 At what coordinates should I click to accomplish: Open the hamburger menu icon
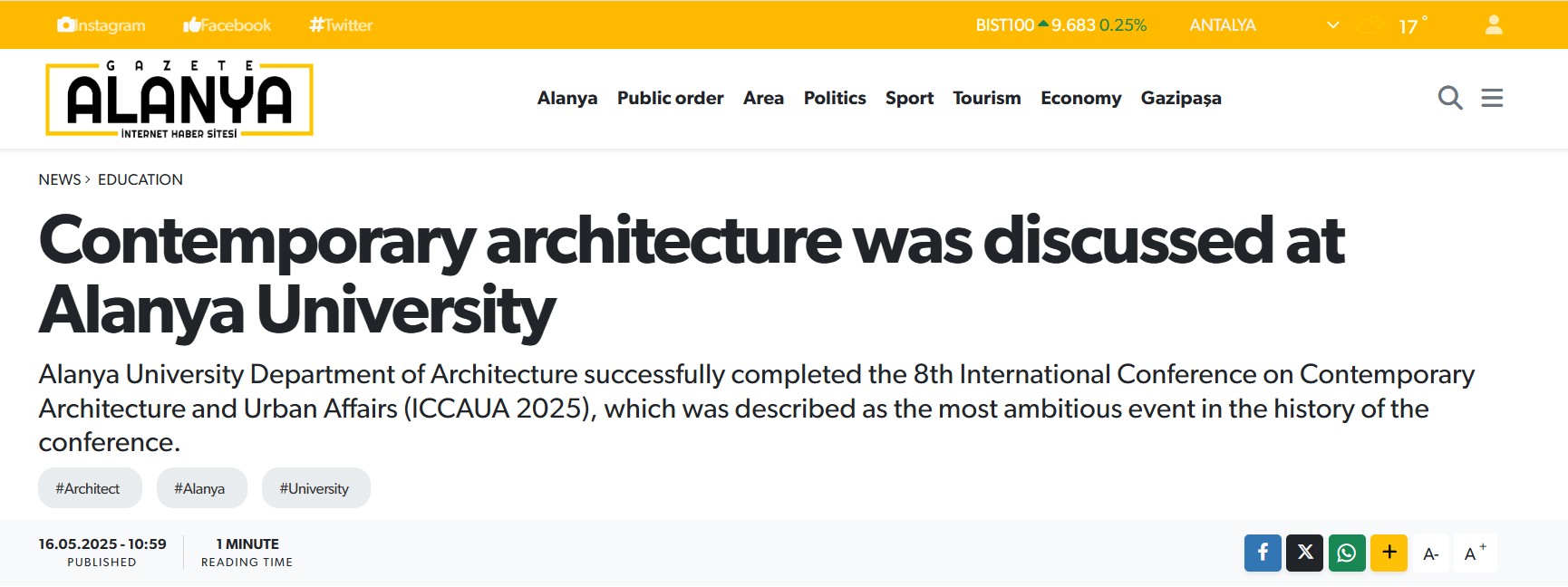click(1492, 98)
